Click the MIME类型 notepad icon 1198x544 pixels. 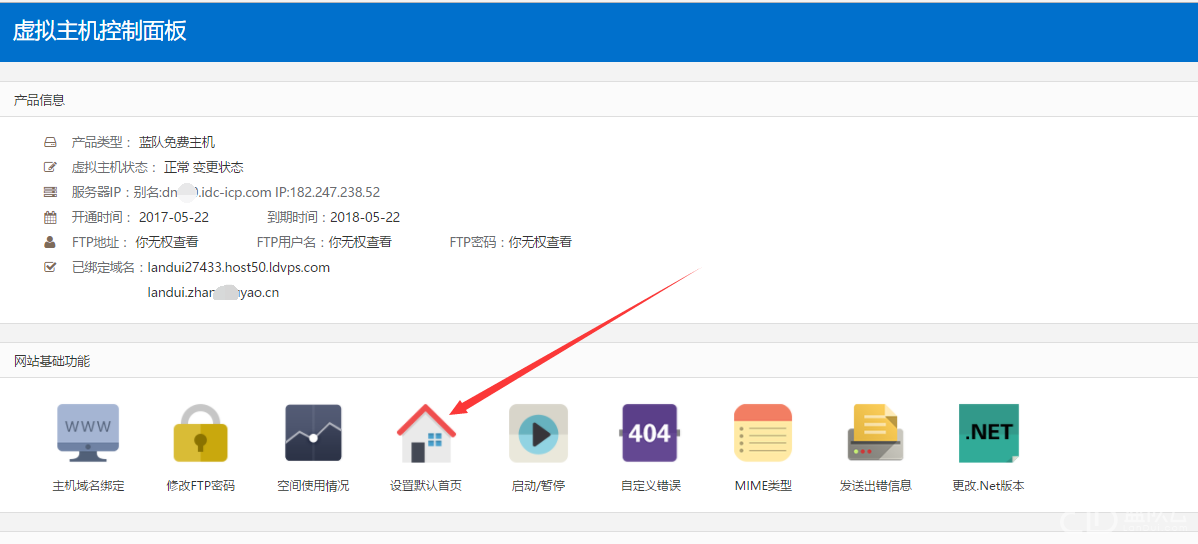click(763, 433)
